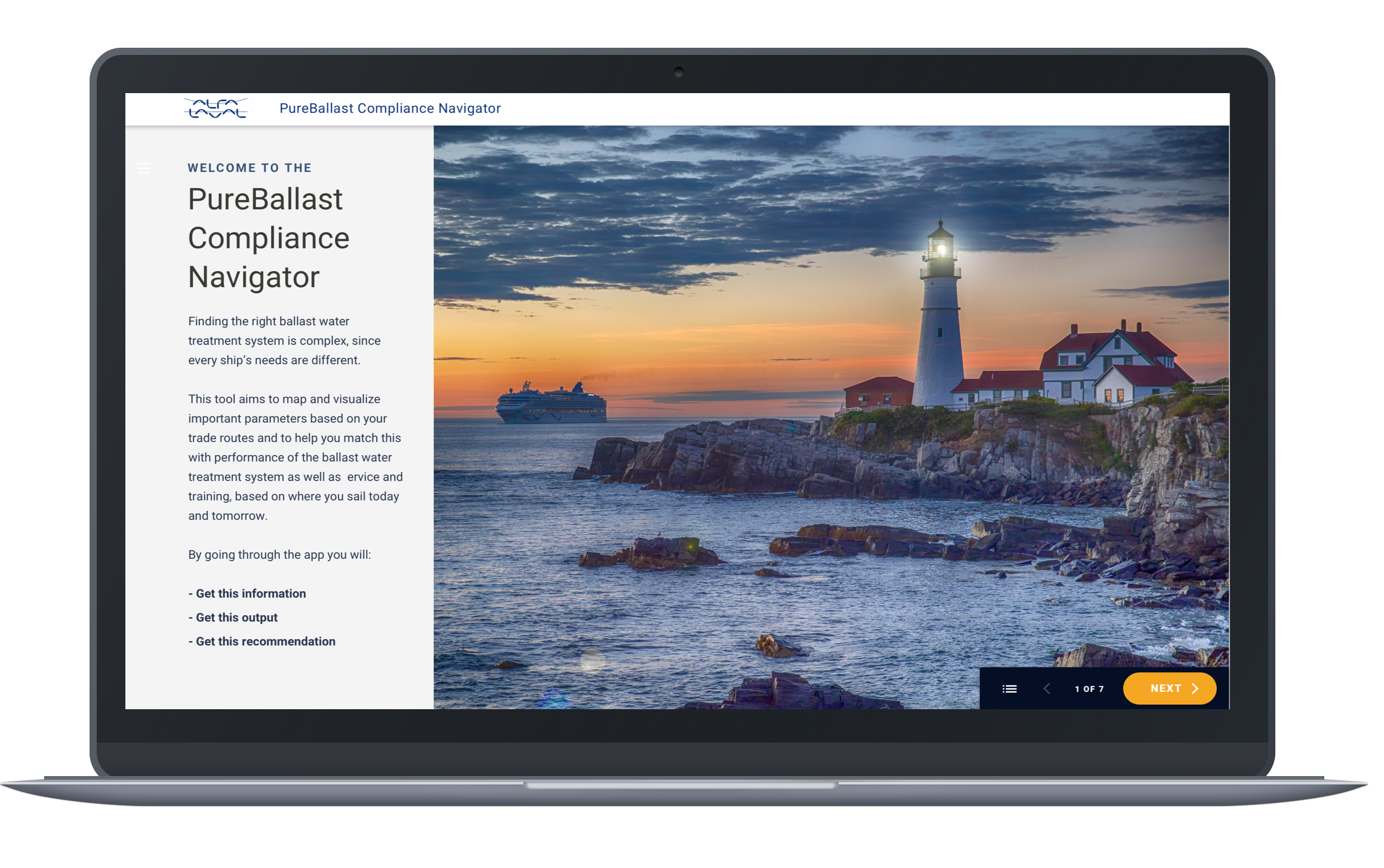Click 'By going through the app you will:' text

pyautogui.click(x=279, y=555)
